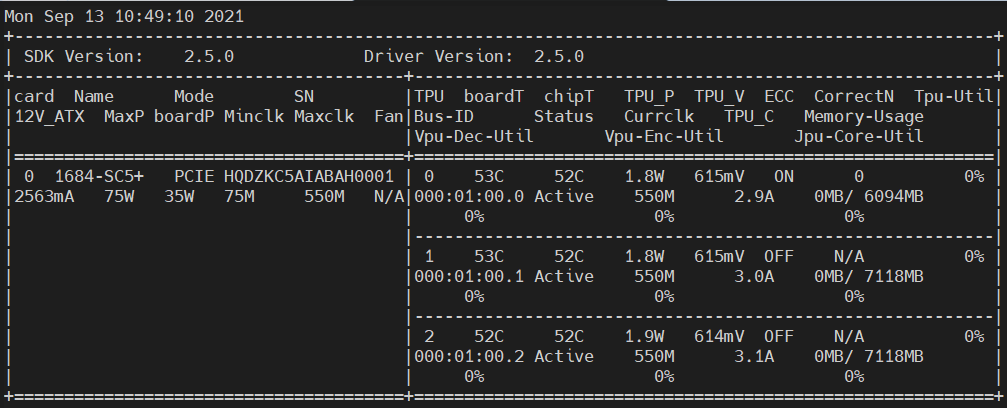Select the Driver Version value 2.5.0
This screenshot has width=1007, height=408.
point(559,57)
